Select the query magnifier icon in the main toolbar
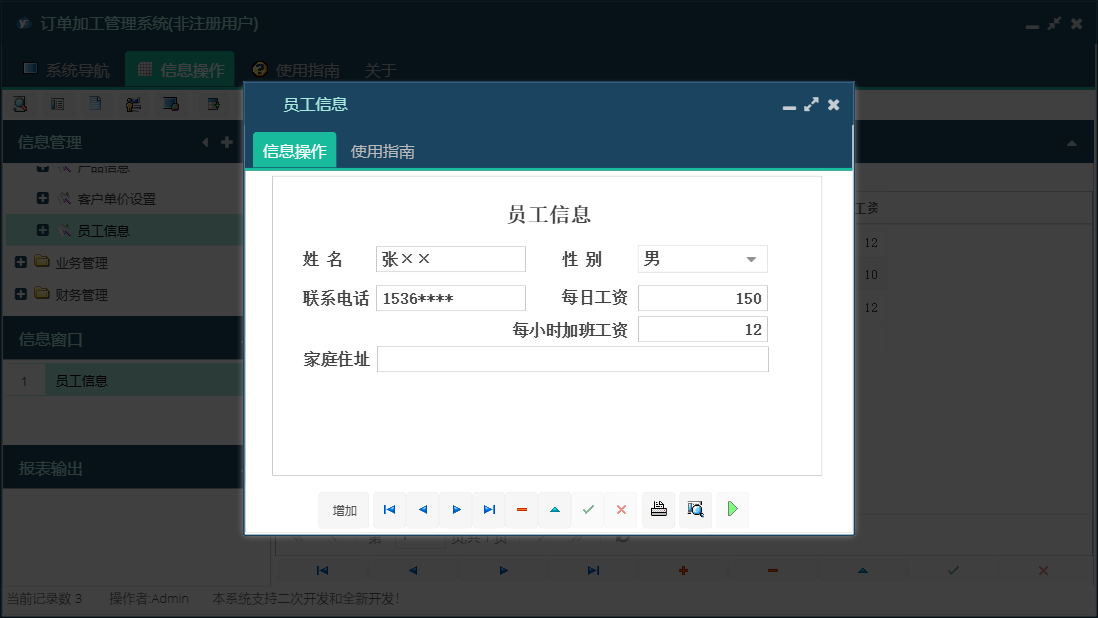The width and height of the screenshot is (1098, 618). click(x=20, y=103)
